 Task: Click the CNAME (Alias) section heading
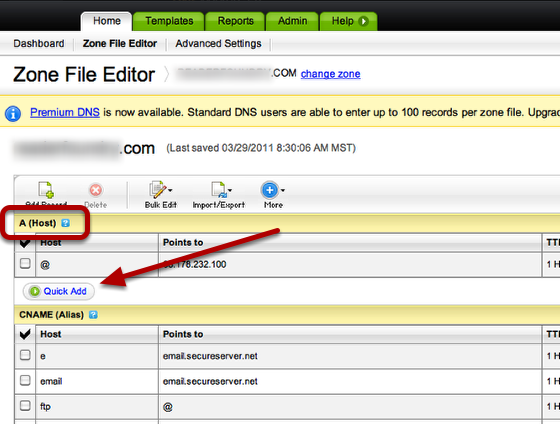click(51, 315)
